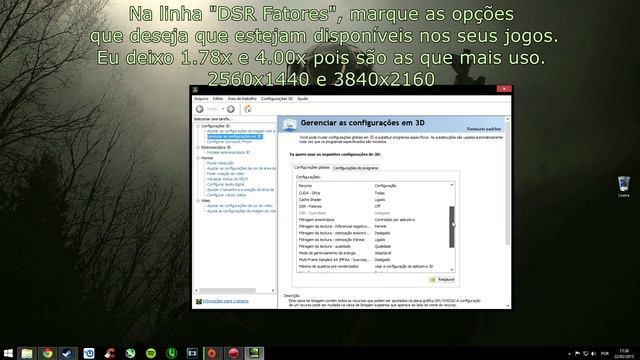
Task: Collapse the Estereoscópico 3D tree node
Action: 198,147
